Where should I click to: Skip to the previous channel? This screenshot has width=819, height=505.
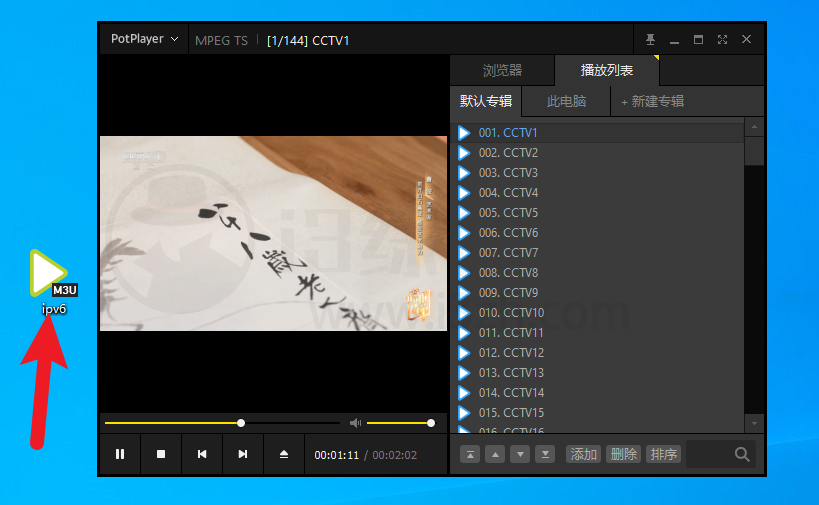pos(202,454)
